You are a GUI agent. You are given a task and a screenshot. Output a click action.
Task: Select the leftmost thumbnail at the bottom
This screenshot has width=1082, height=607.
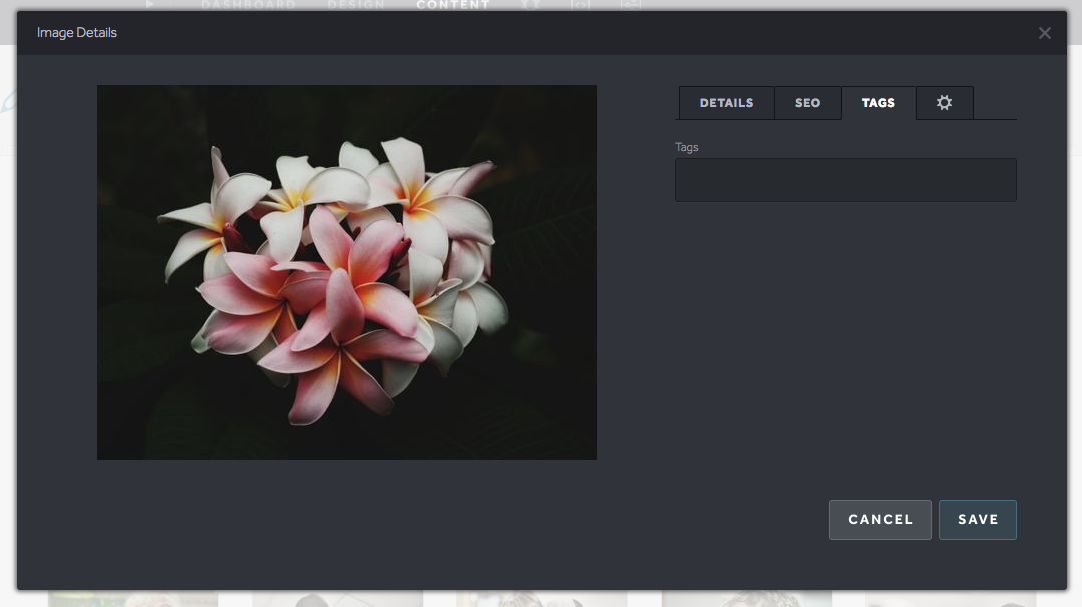133,598
